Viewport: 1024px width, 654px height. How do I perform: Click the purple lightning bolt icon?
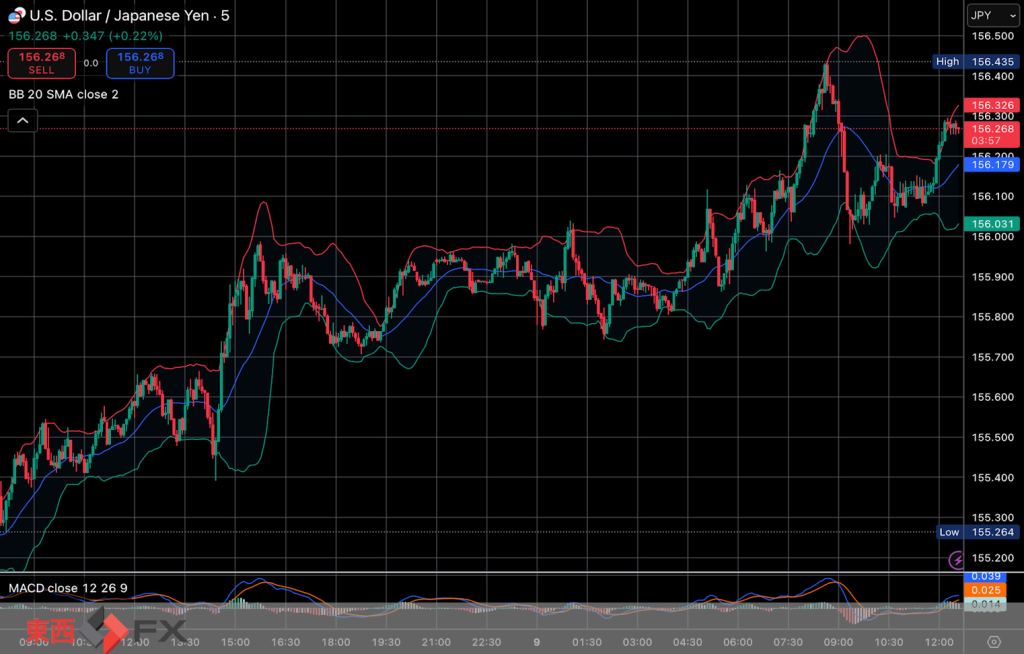point(957,559)
